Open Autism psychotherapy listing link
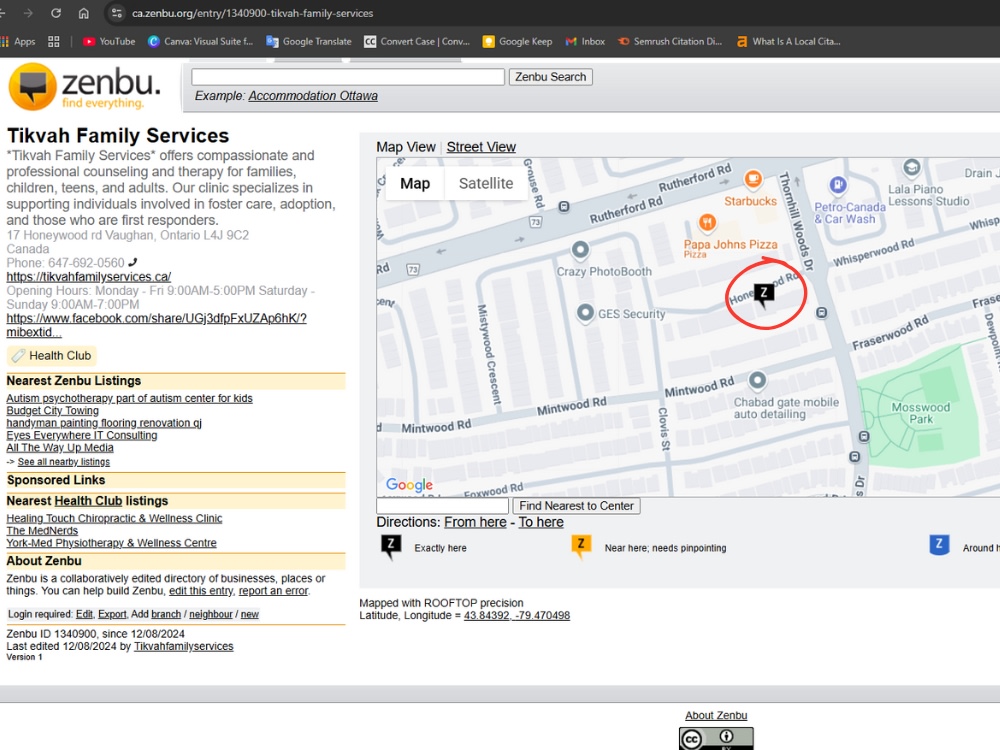 coord(129,398)
